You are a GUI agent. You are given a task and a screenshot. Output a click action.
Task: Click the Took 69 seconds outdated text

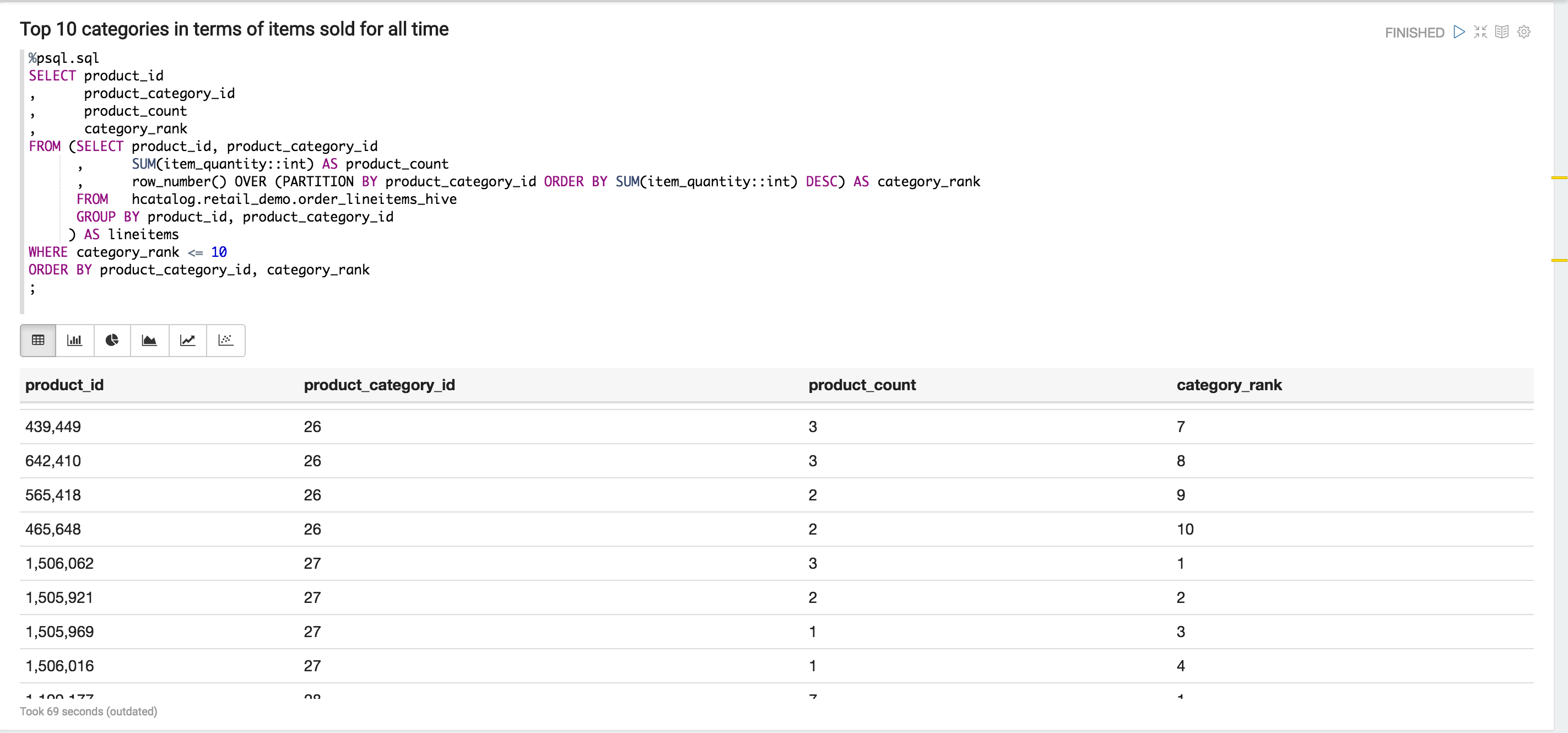(x=88, y=710)
